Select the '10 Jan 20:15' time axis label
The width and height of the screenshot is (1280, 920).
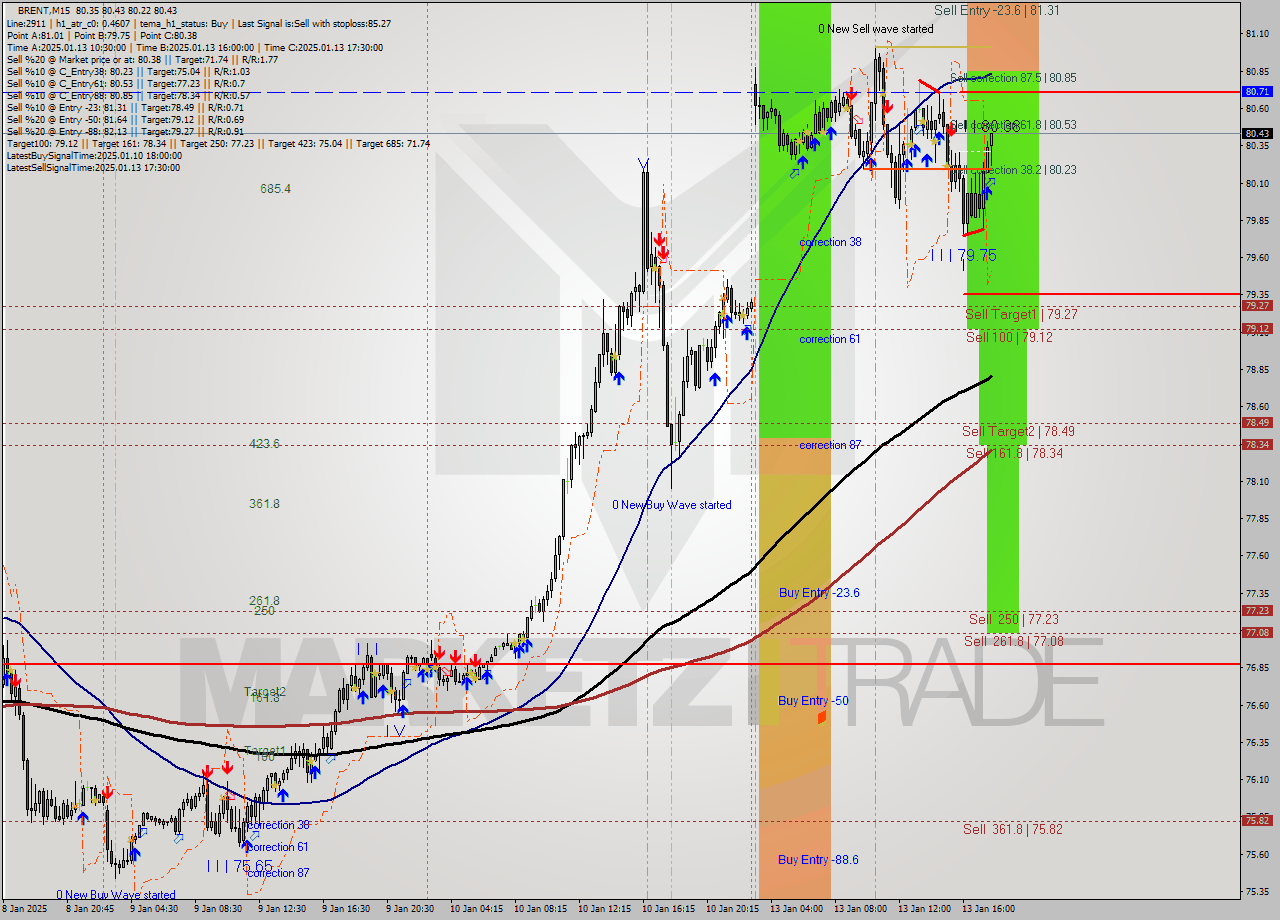click(732, 909)
